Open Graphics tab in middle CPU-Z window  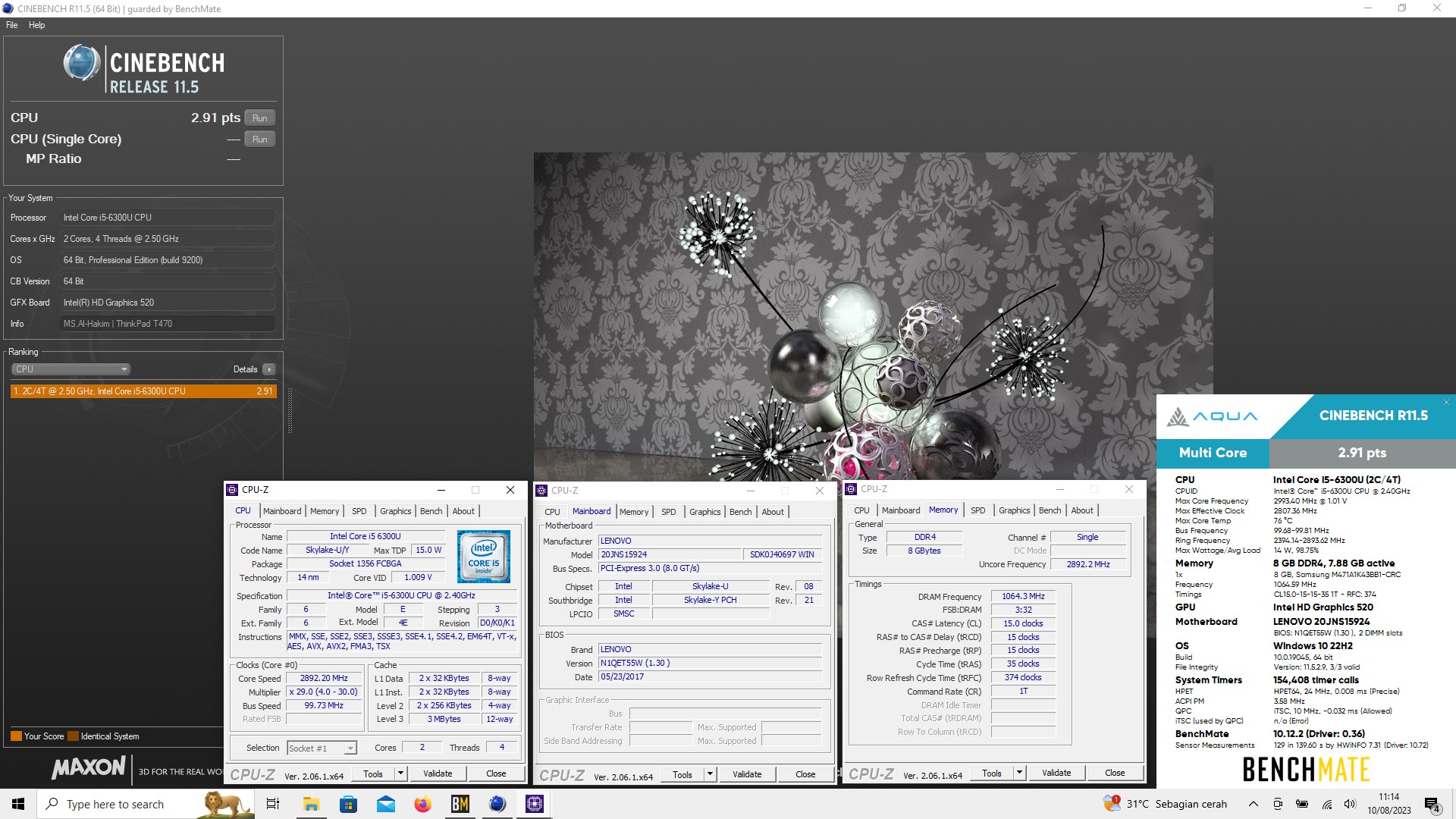705,512
